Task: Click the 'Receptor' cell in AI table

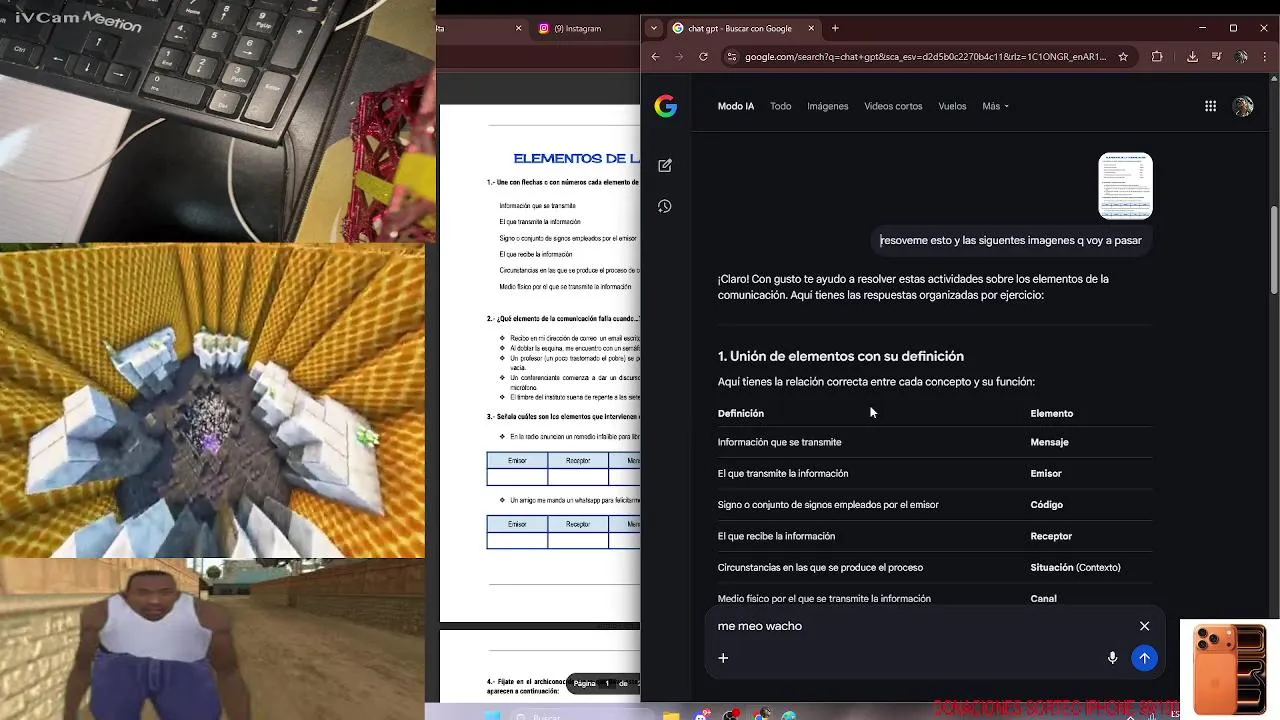Action: click(1051, 536)
